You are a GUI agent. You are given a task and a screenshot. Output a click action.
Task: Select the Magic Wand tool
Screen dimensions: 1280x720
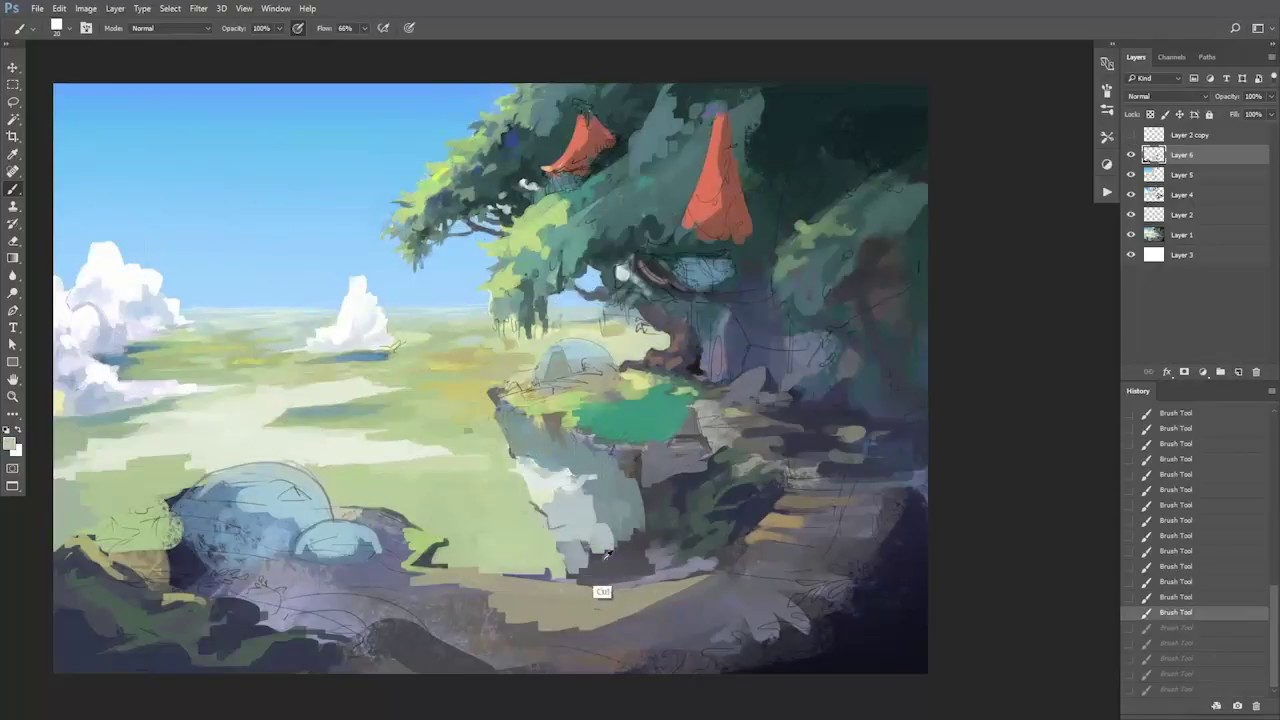[13, 119]
